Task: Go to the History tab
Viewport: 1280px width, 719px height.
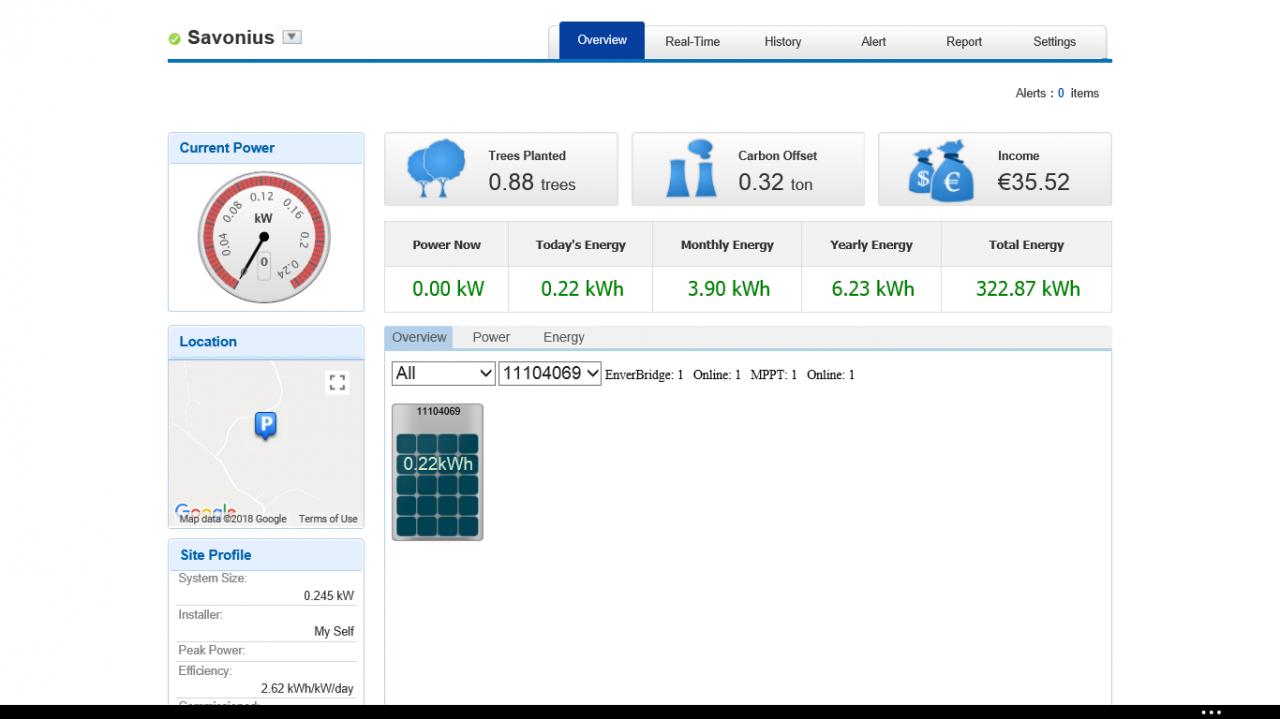Action: (x=782, y=42)
